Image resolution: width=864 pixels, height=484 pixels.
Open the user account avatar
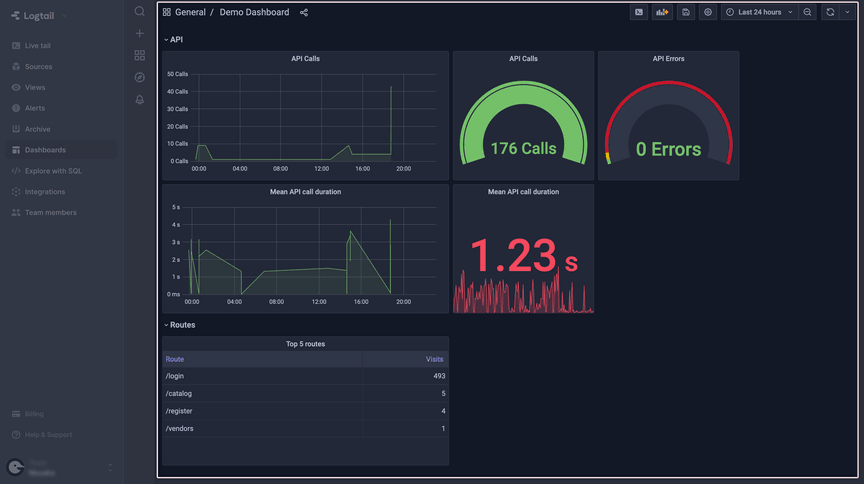click(15, 467)
